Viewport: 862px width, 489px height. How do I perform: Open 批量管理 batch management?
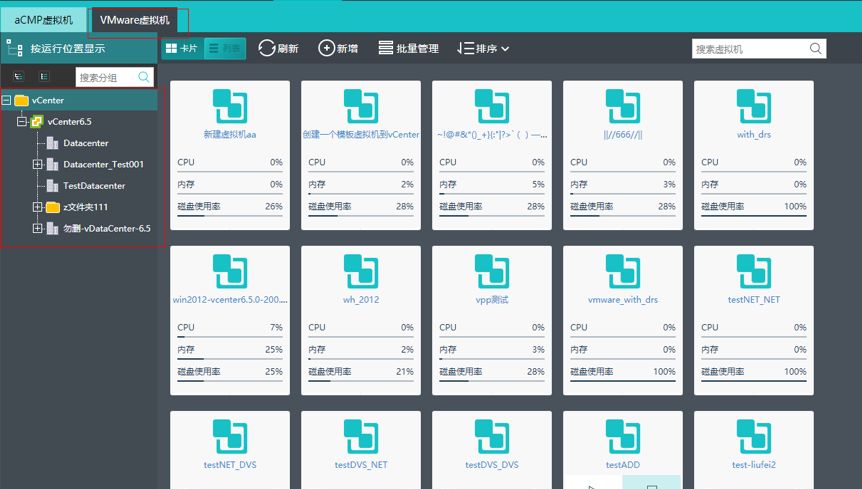click(408, 48)
